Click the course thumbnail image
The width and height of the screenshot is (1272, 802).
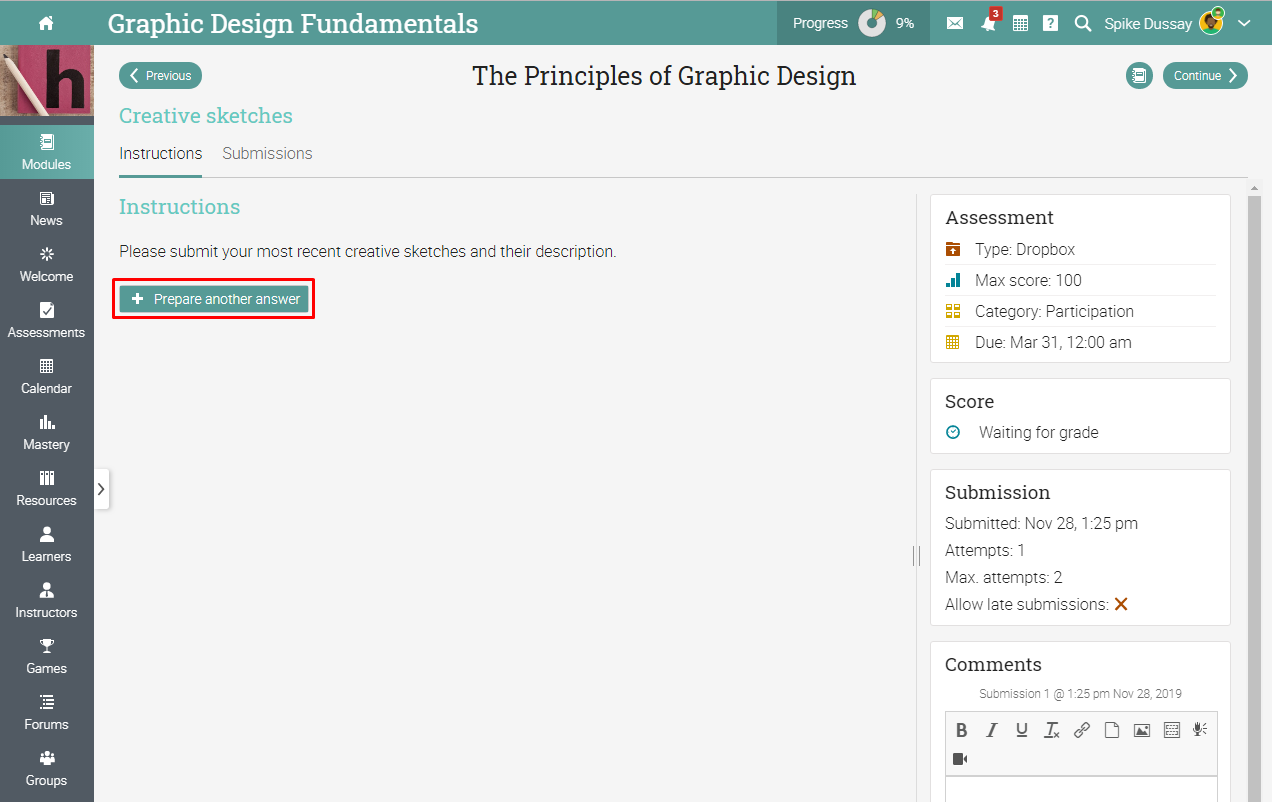pos(47,80)
